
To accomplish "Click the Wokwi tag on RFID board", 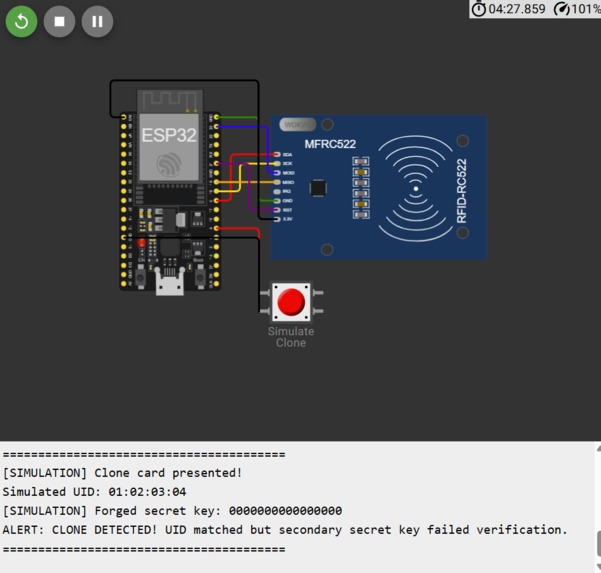I will (298, 125).
